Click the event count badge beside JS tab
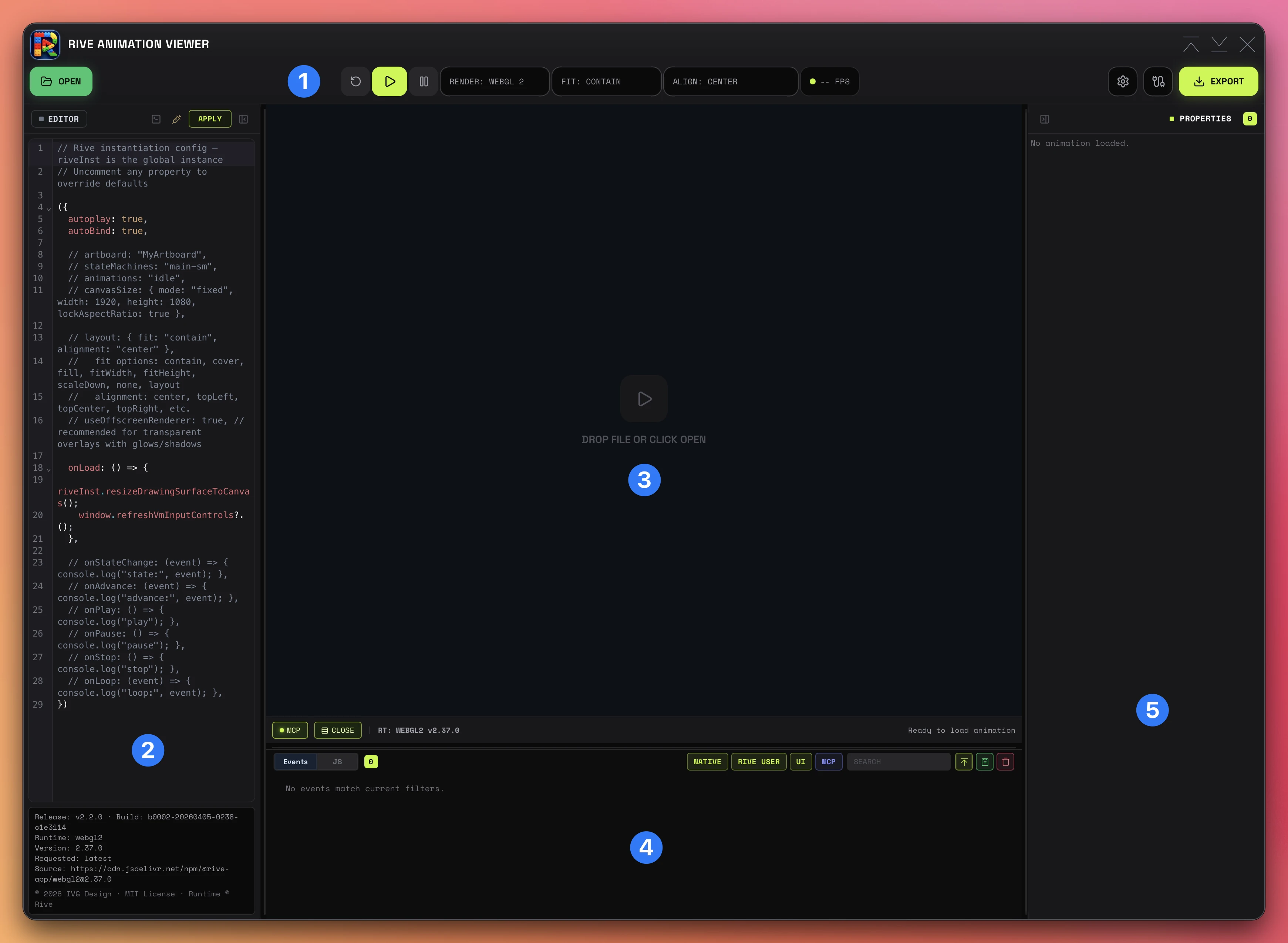 pos(371,762)
